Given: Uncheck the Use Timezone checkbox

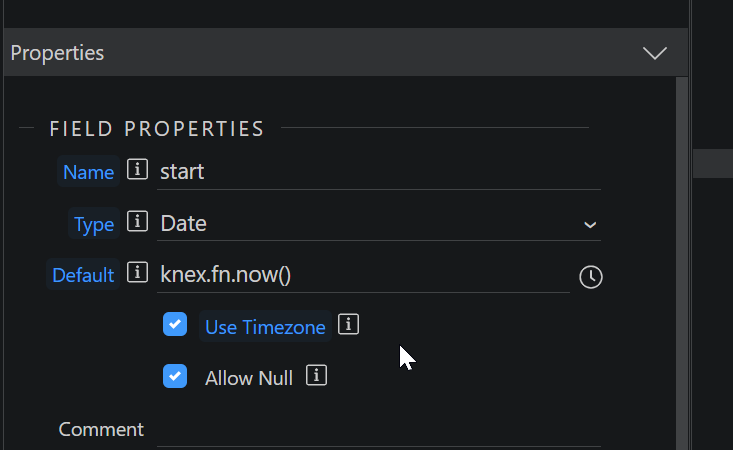Looking at the screenshot, I should (175, 324).
